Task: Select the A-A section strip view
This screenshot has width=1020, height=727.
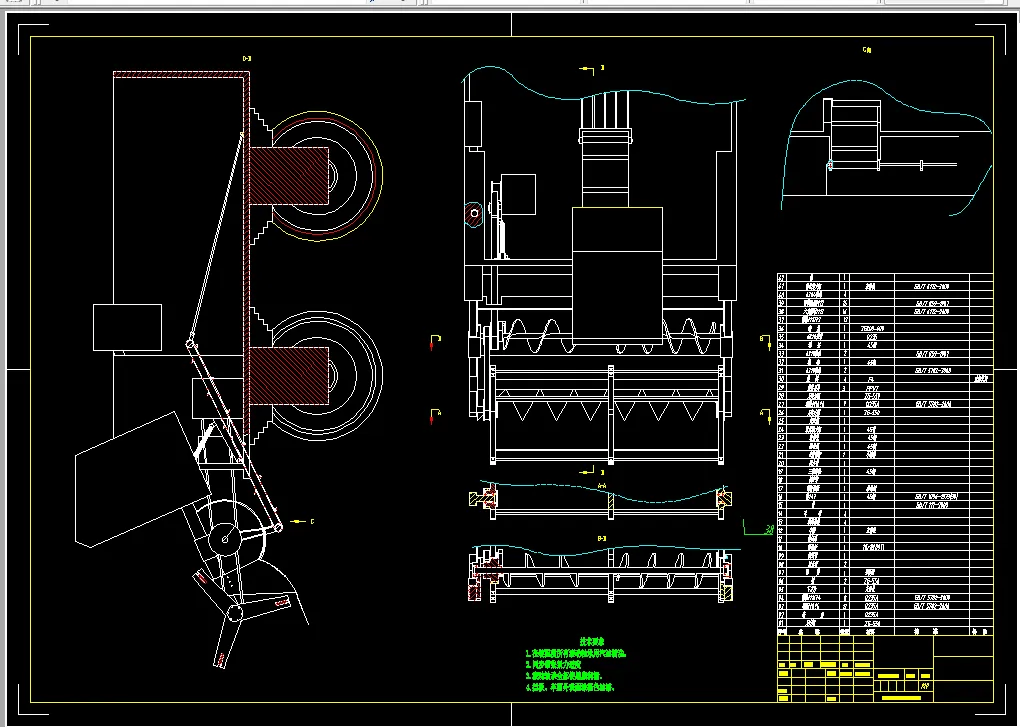Action: pos(601,501)
